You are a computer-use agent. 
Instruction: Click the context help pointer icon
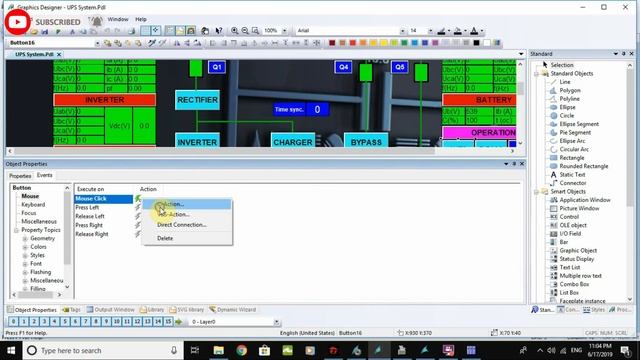pyautogui.click(x=219, y=31)
